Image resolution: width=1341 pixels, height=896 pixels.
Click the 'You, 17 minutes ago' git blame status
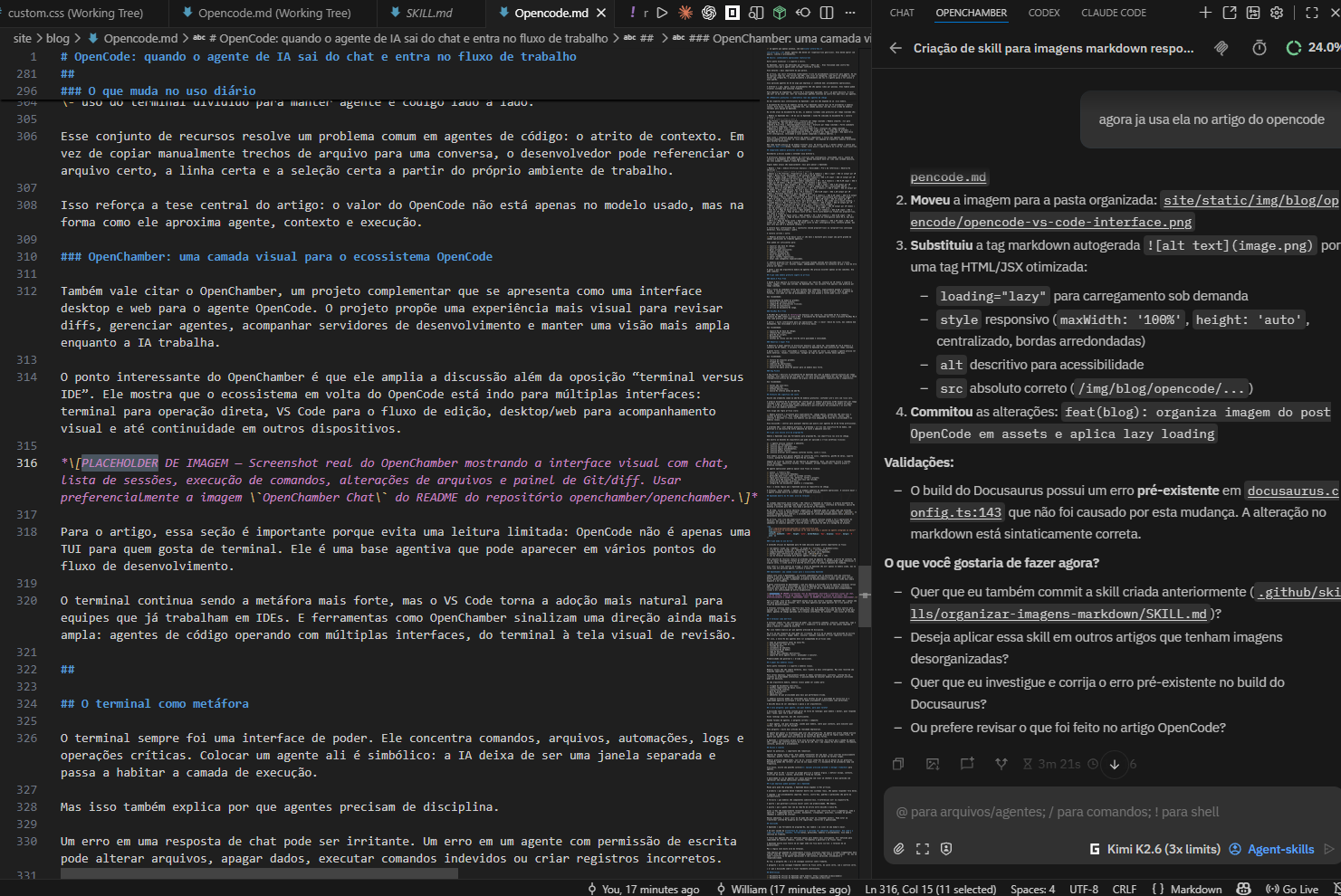pos(644,889)
